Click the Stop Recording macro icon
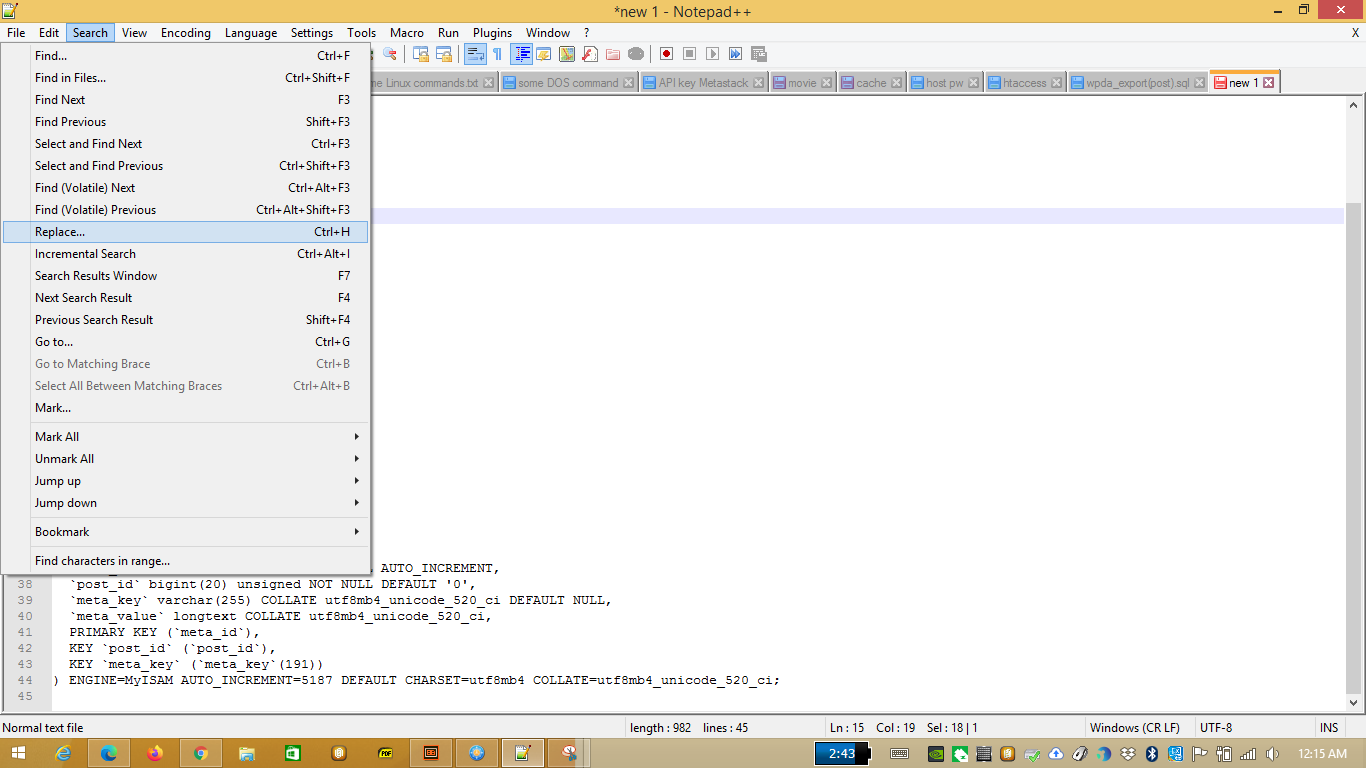This screenshot has height=768, width=1366. click(689, 54)
